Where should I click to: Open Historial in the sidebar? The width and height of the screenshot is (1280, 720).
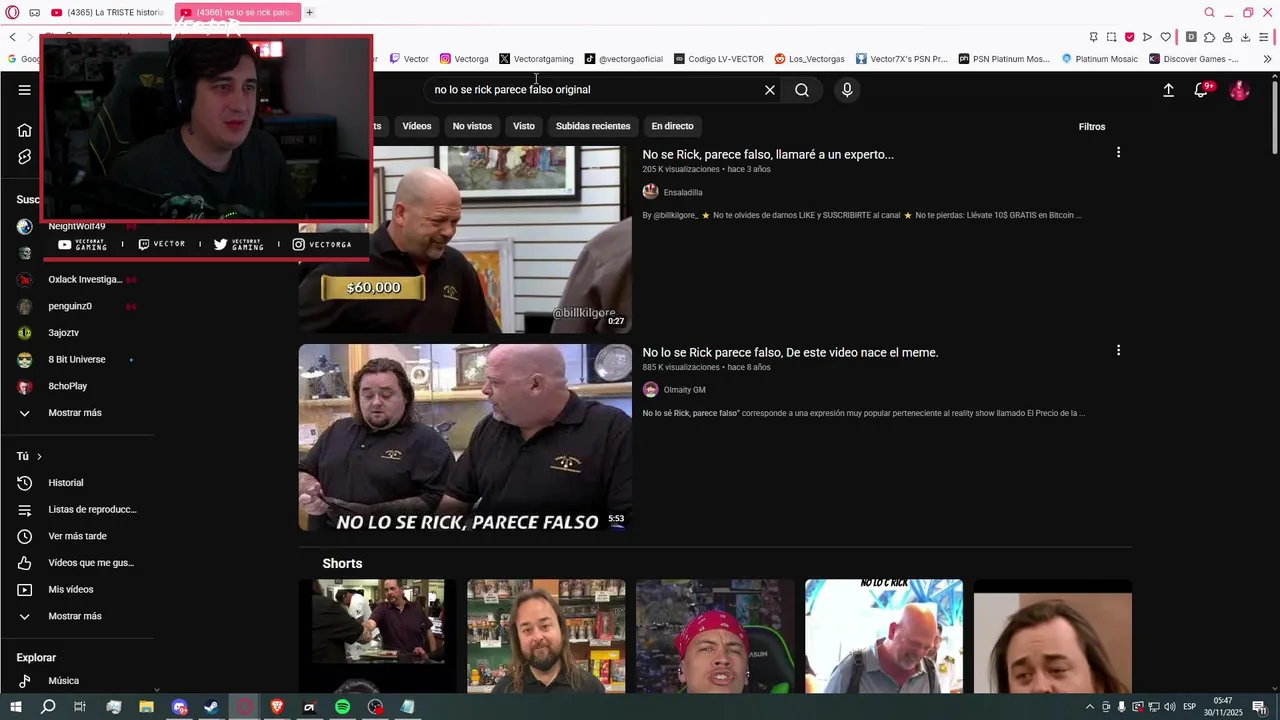coord(66,483)
